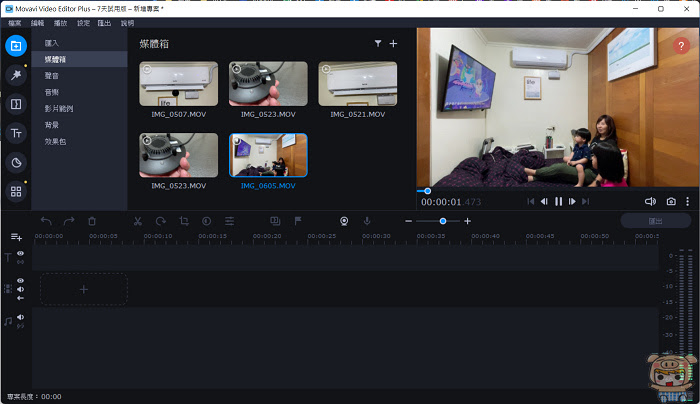Open clip properties sliders icon
The height and width of the screenshot is (404, 700).
click(229, 221)
